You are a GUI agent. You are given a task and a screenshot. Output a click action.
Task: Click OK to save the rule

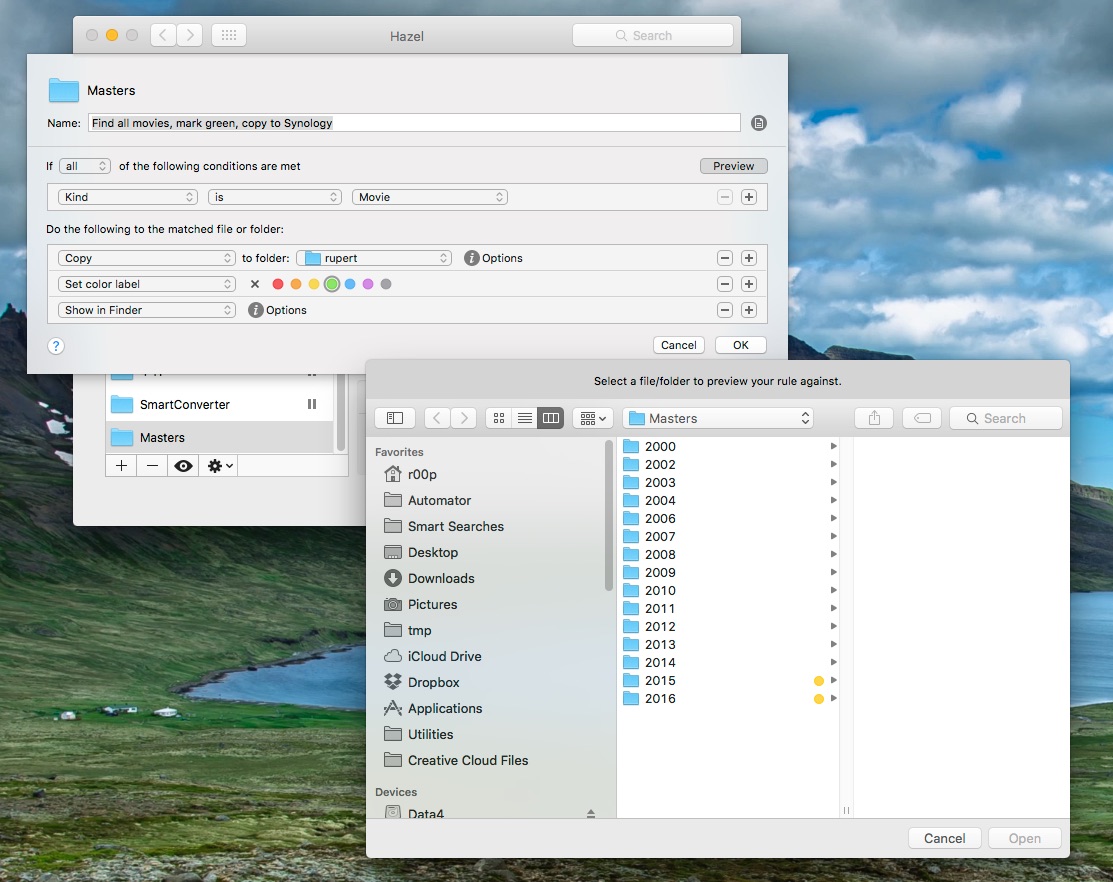[x=740, y=345]
